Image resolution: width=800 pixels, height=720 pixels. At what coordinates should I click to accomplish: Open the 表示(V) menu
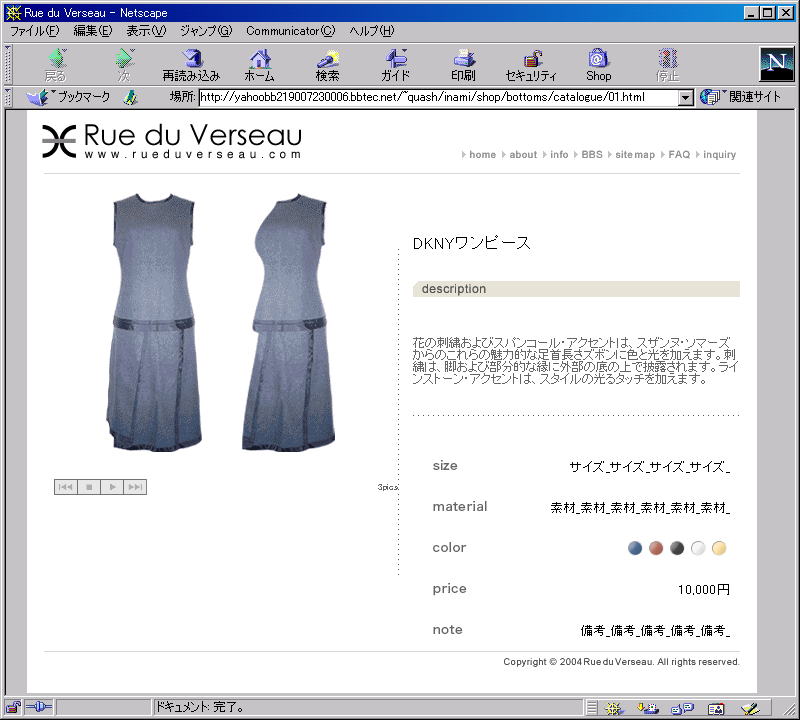click(x=146, y=31)
